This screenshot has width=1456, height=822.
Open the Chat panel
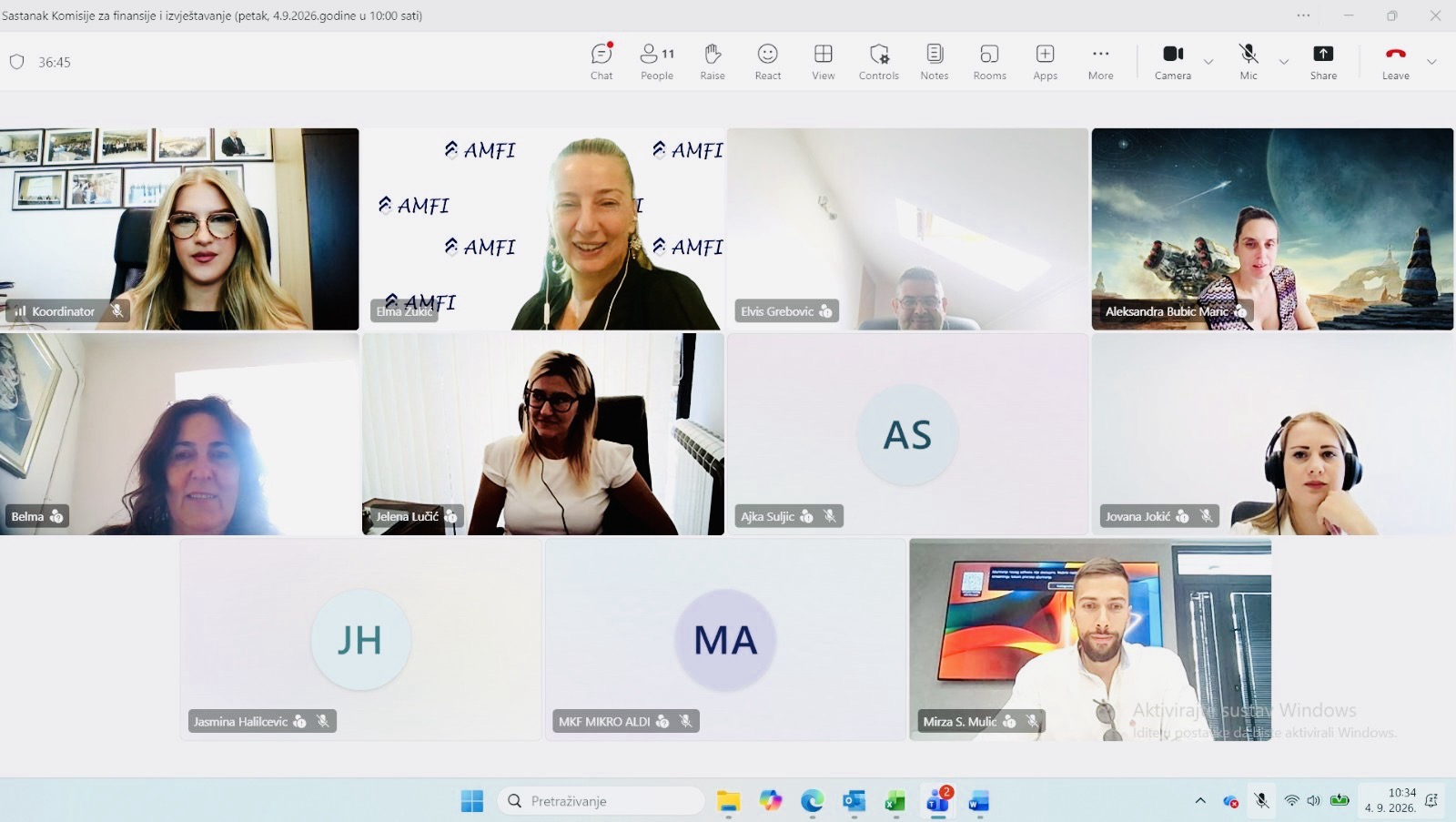coord(602,62)
